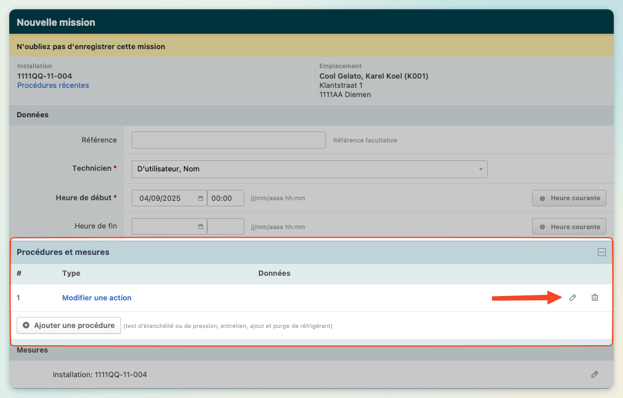Click the pencil edit icon for Modifier une action
The image size is (623, 398).
point(573,298)
